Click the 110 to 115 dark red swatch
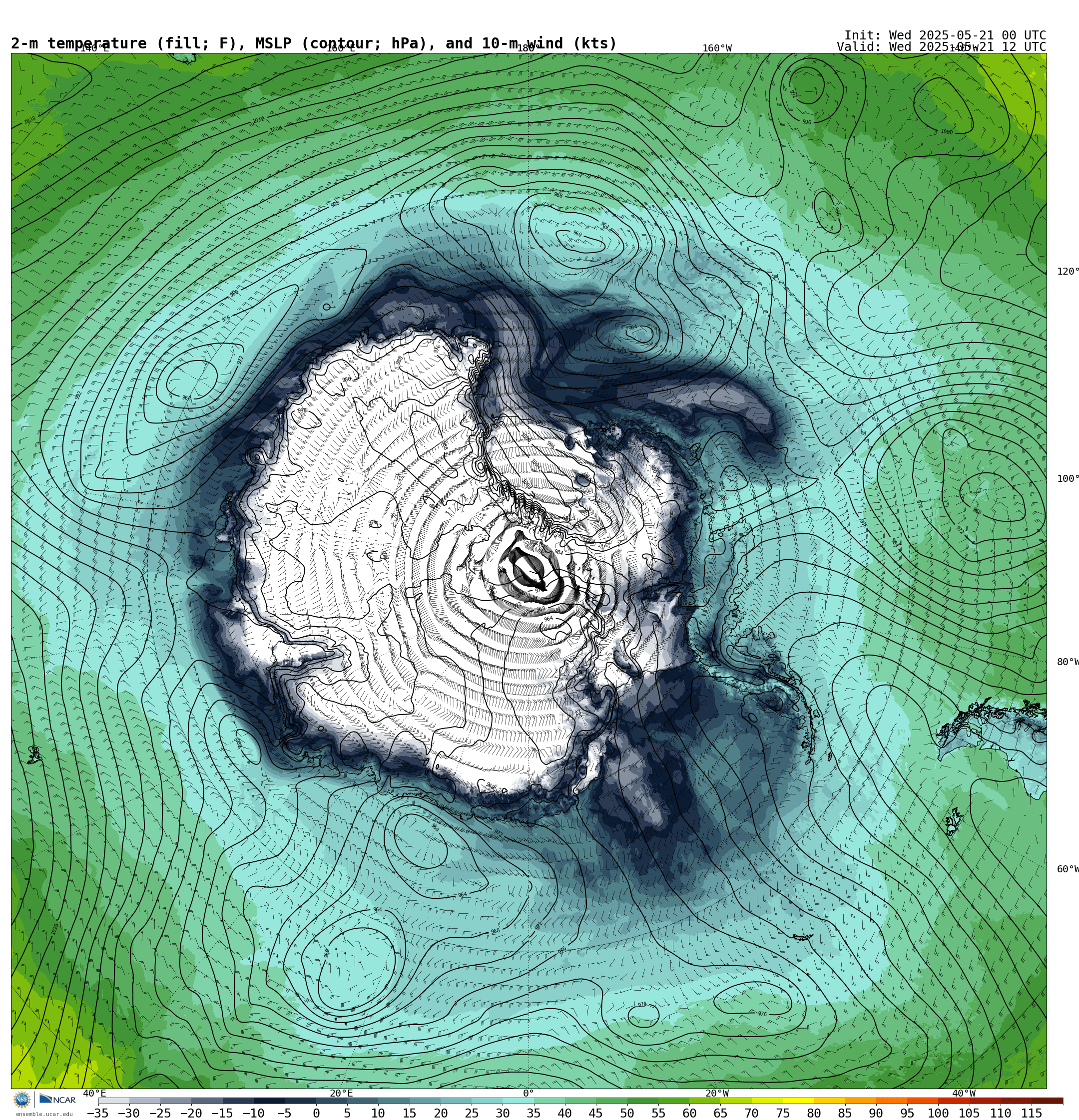Image resolution: width=1079 pixels, height=1120 pixels. click(x=1016, y=1101)
